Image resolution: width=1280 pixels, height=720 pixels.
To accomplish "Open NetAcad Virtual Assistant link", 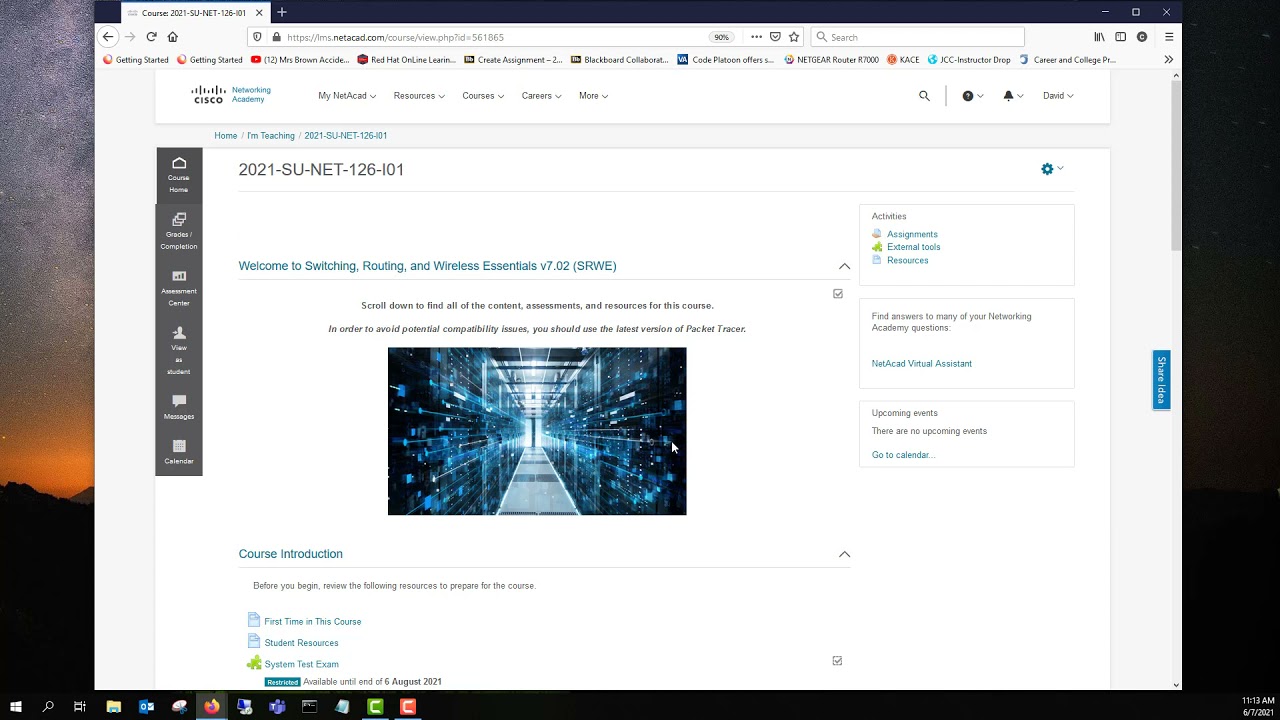I will [922, 364].
